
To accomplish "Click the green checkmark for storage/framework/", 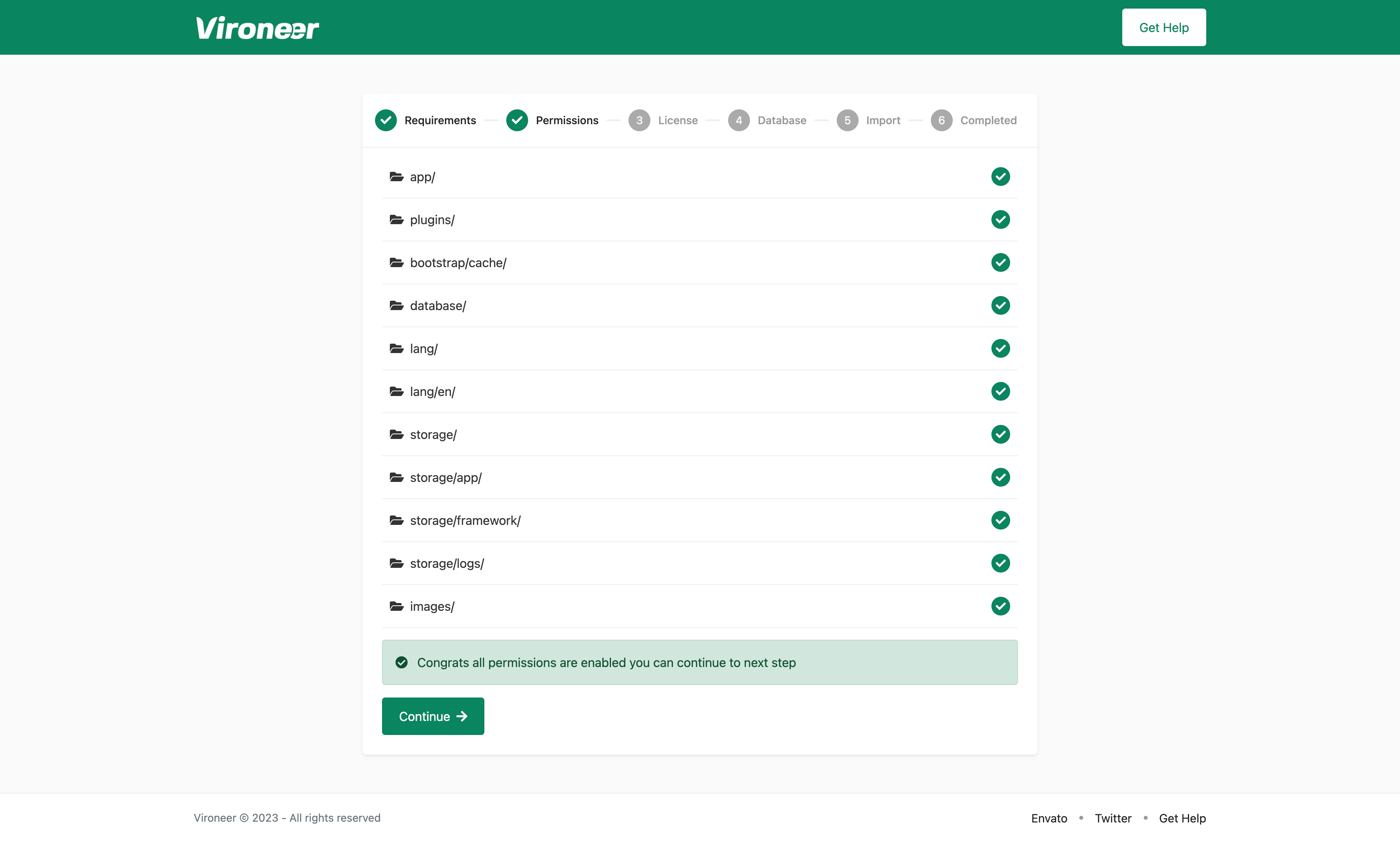I will 1000,520.
